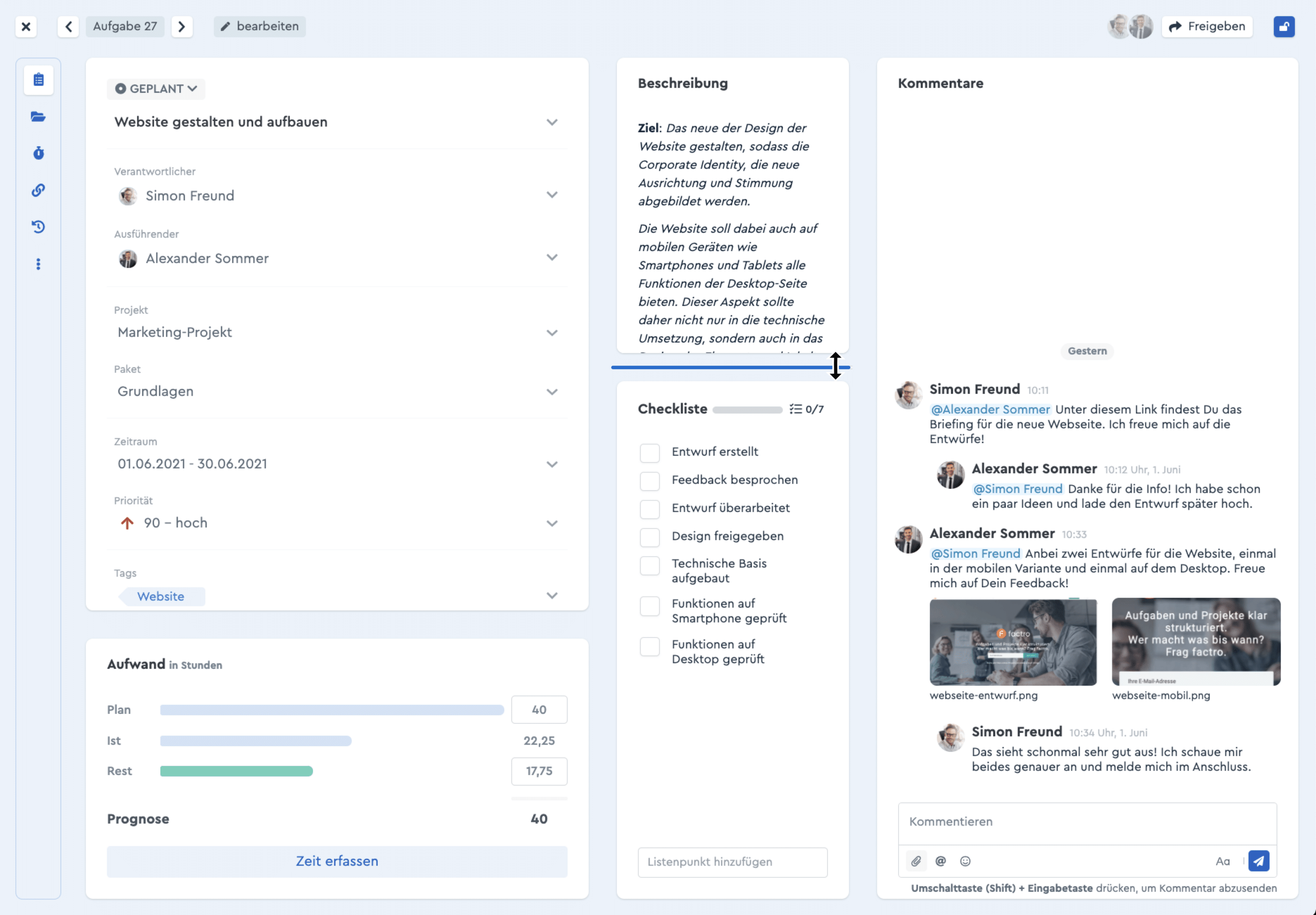This screenshot has height=915, width=1316.
Task: Click @Alexander Sommer mention in Simon's comment
Action: (x=990, y=409)
